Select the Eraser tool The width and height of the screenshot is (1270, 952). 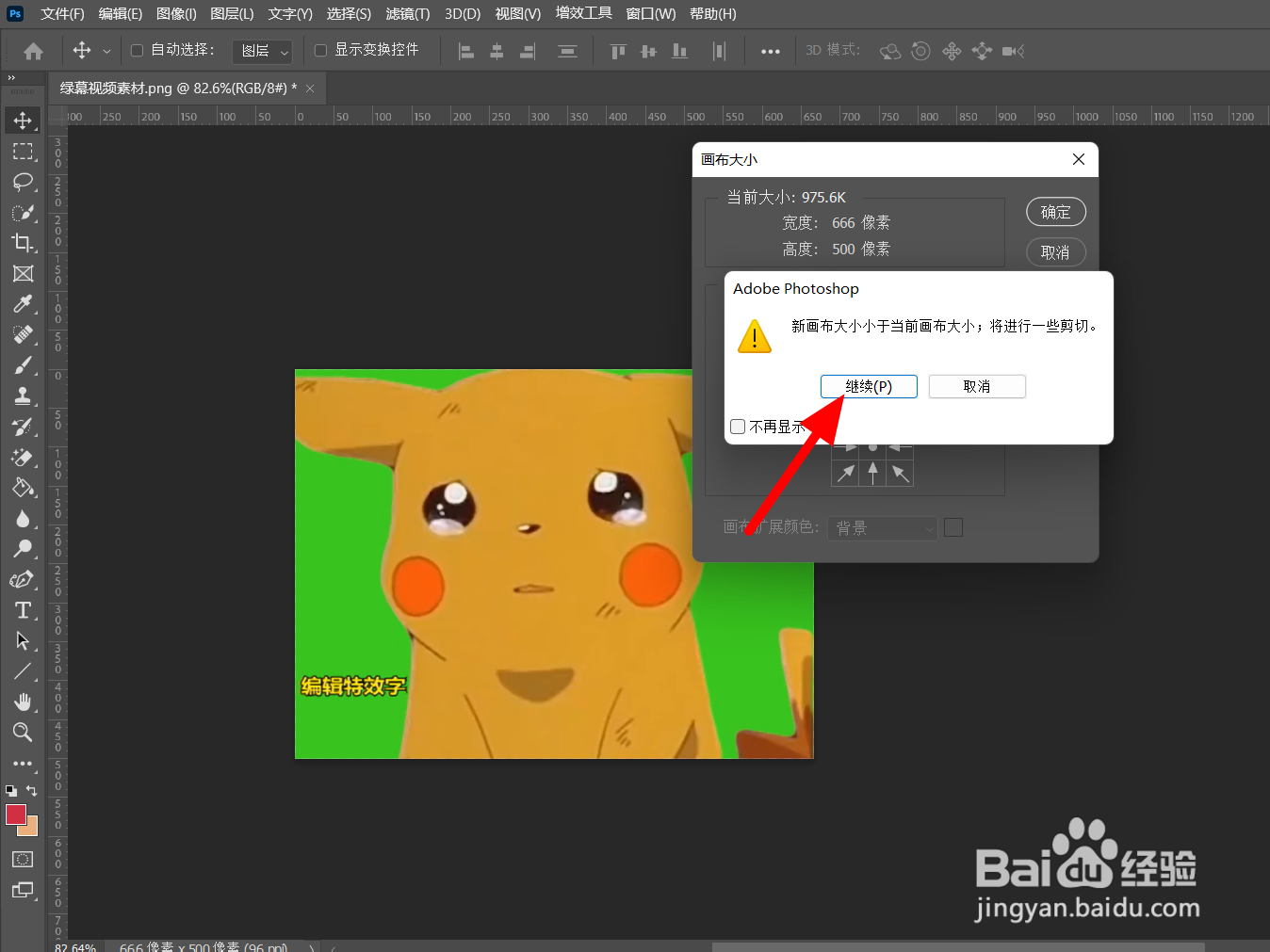coord(23,458)
